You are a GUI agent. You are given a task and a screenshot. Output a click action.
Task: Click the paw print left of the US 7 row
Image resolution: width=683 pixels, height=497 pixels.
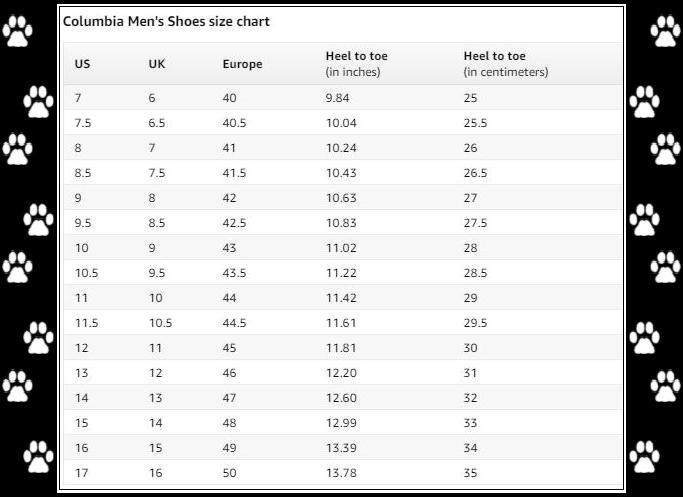click(38, 101)
